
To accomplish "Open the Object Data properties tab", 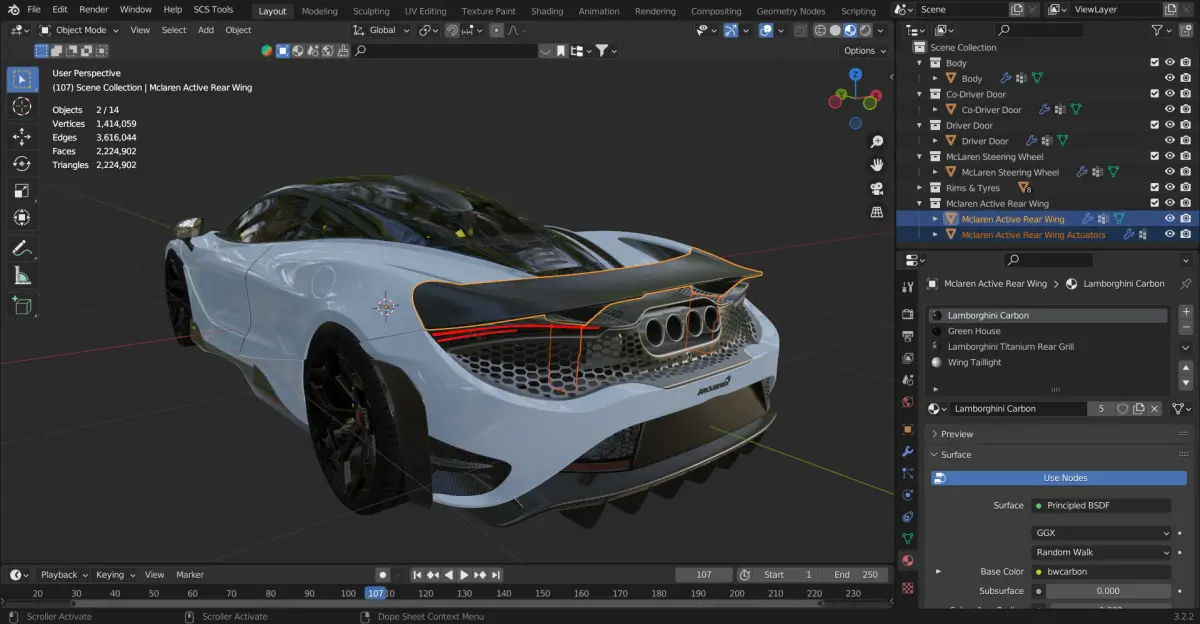I will tap(907, 539).
